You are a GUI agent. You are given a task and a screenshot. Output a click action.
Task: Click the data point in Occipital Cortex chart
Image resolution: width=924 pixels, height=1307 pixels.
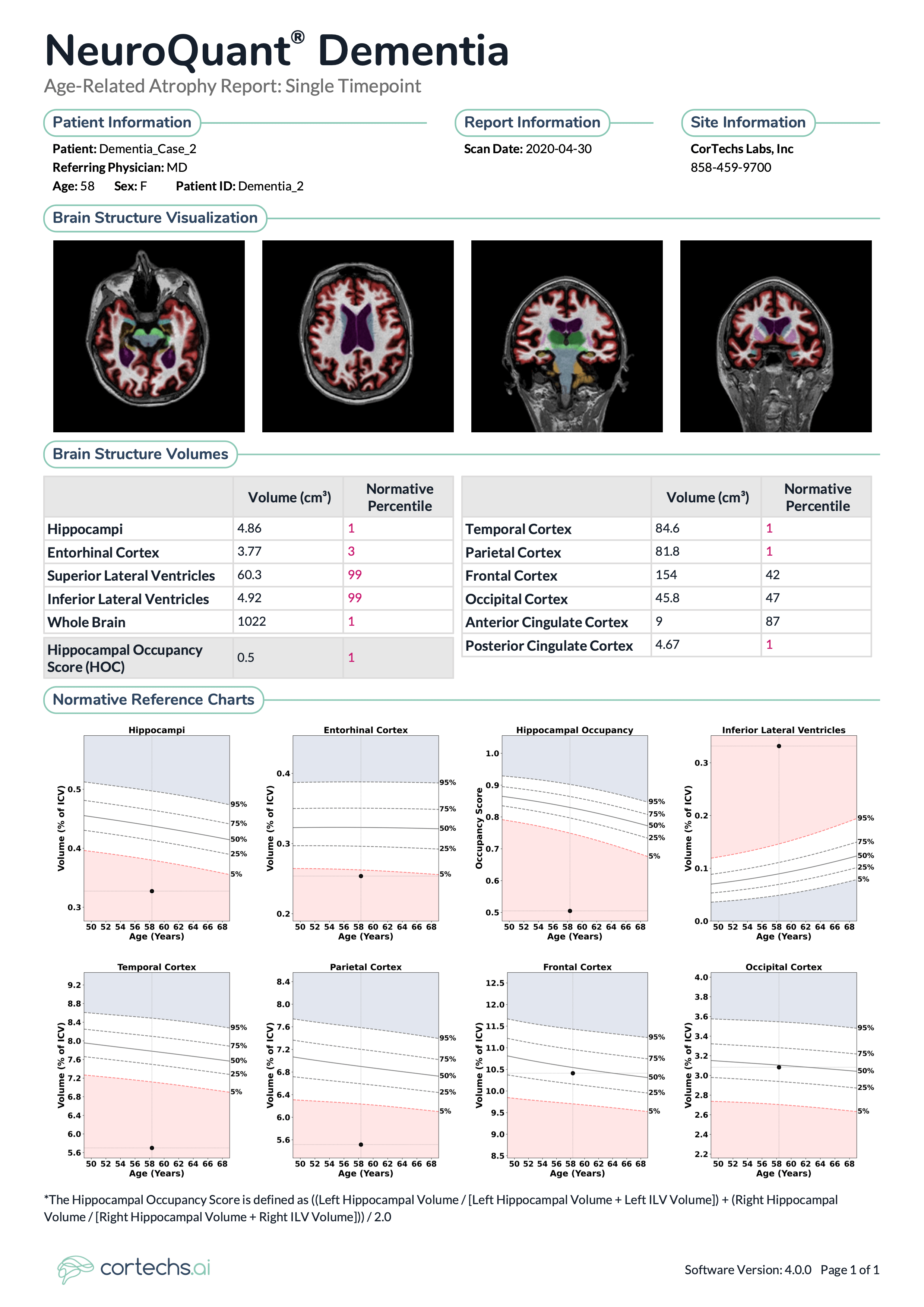(x=779, y=1067)
